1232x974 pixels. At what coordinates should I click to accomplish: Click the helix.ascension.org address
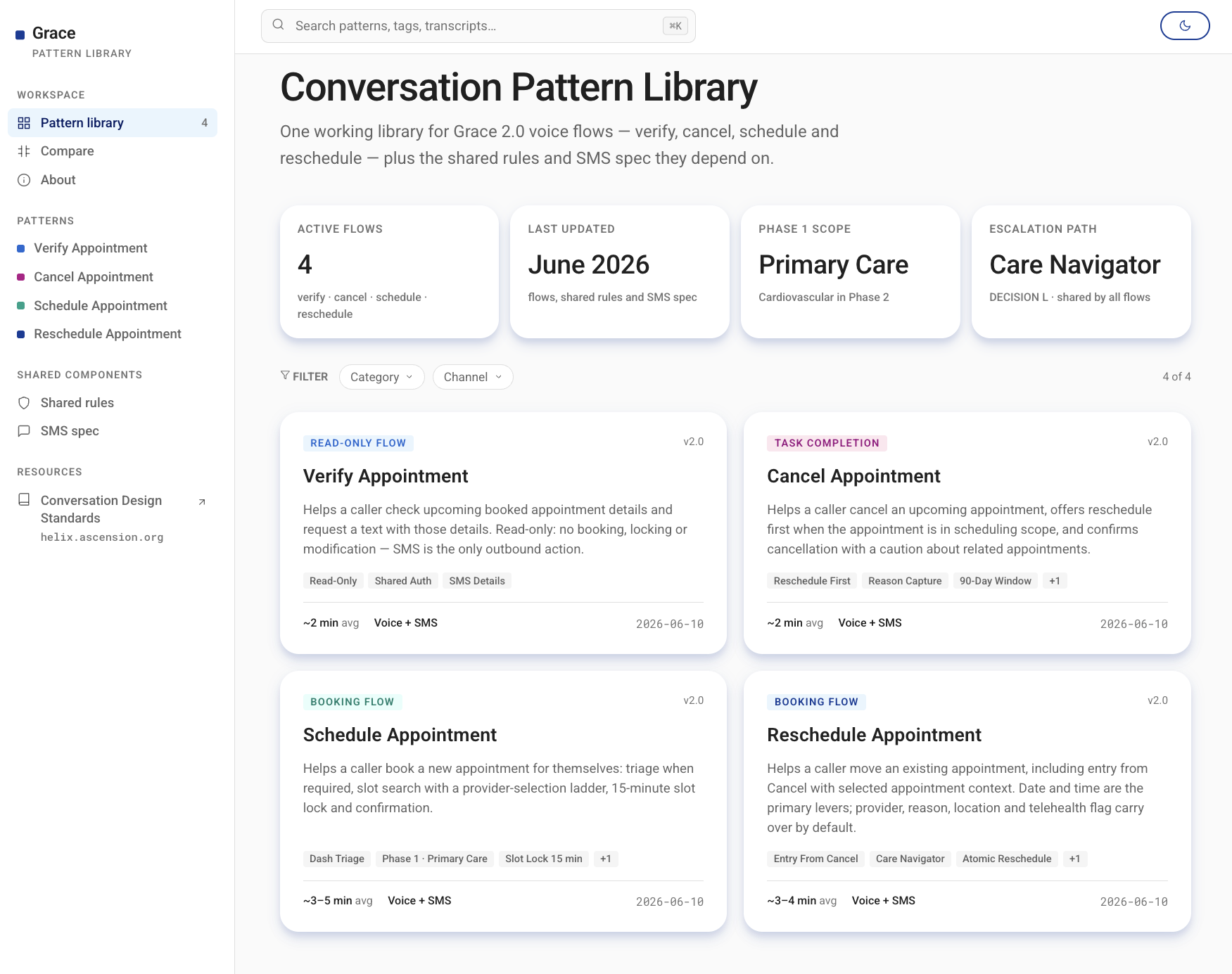click(102, 537)
